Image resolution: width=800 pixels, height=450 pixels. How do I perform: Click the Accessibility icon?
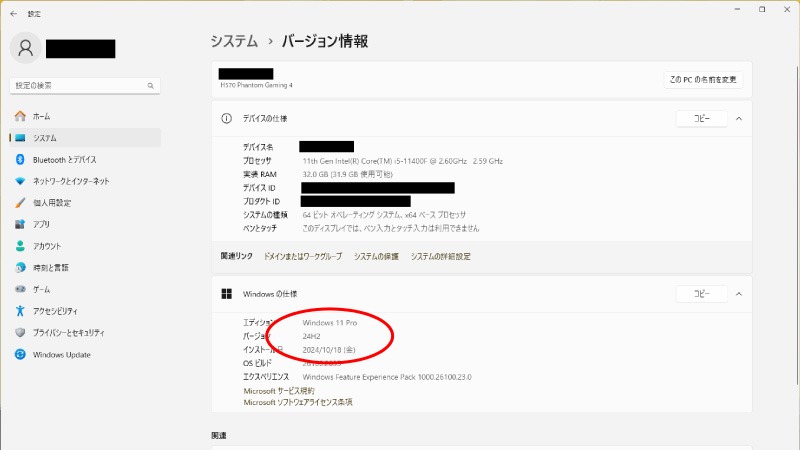pyautogui.click(x=19, y=311)
